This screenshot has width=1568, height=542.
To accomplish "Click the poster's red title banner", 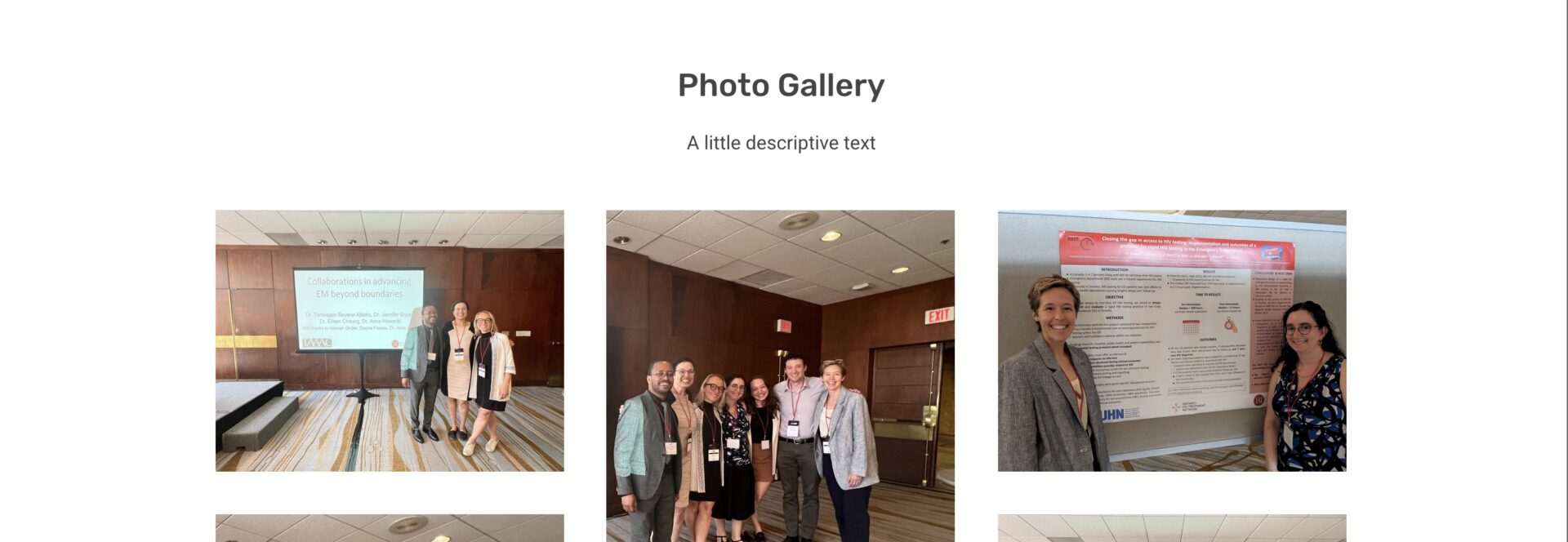I will point(1176,247).
